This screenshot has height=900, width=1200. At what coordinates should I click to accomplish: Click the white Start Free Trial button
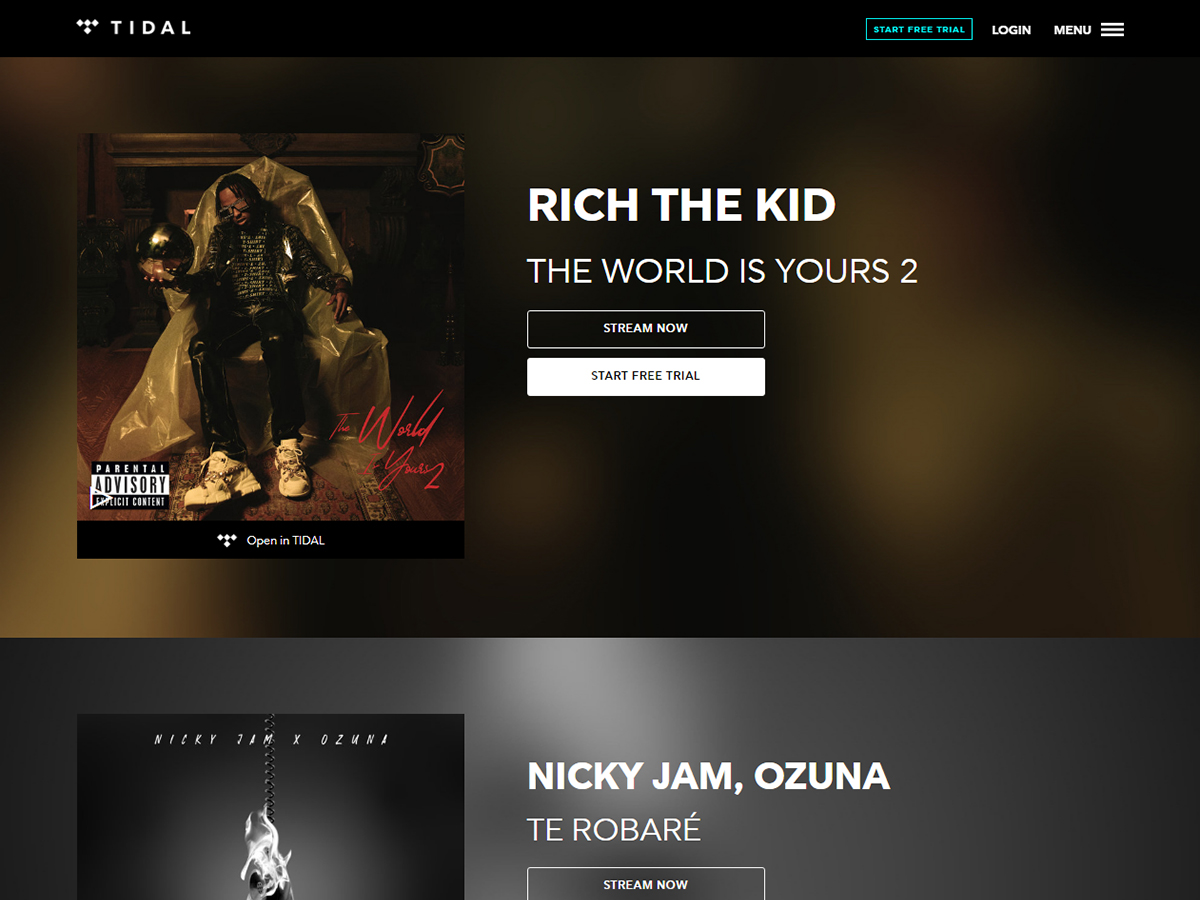tap(646, 376)
